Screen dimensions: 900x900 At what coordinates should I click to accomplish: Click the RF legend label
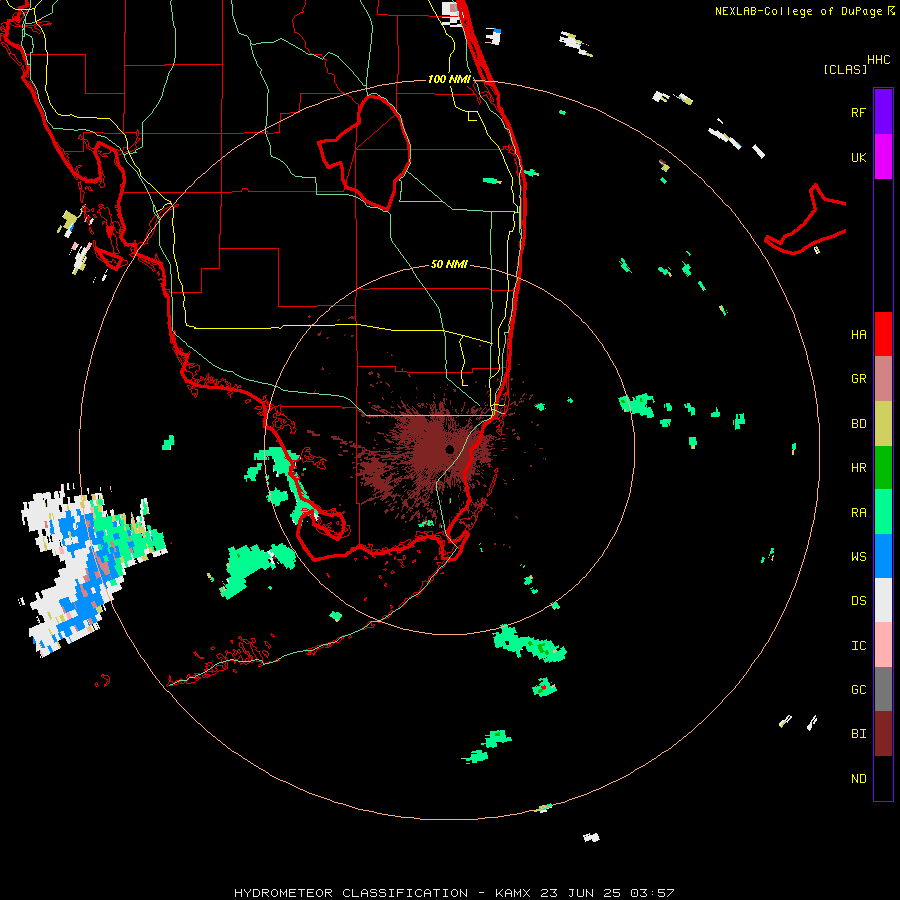tap(858, 112)
